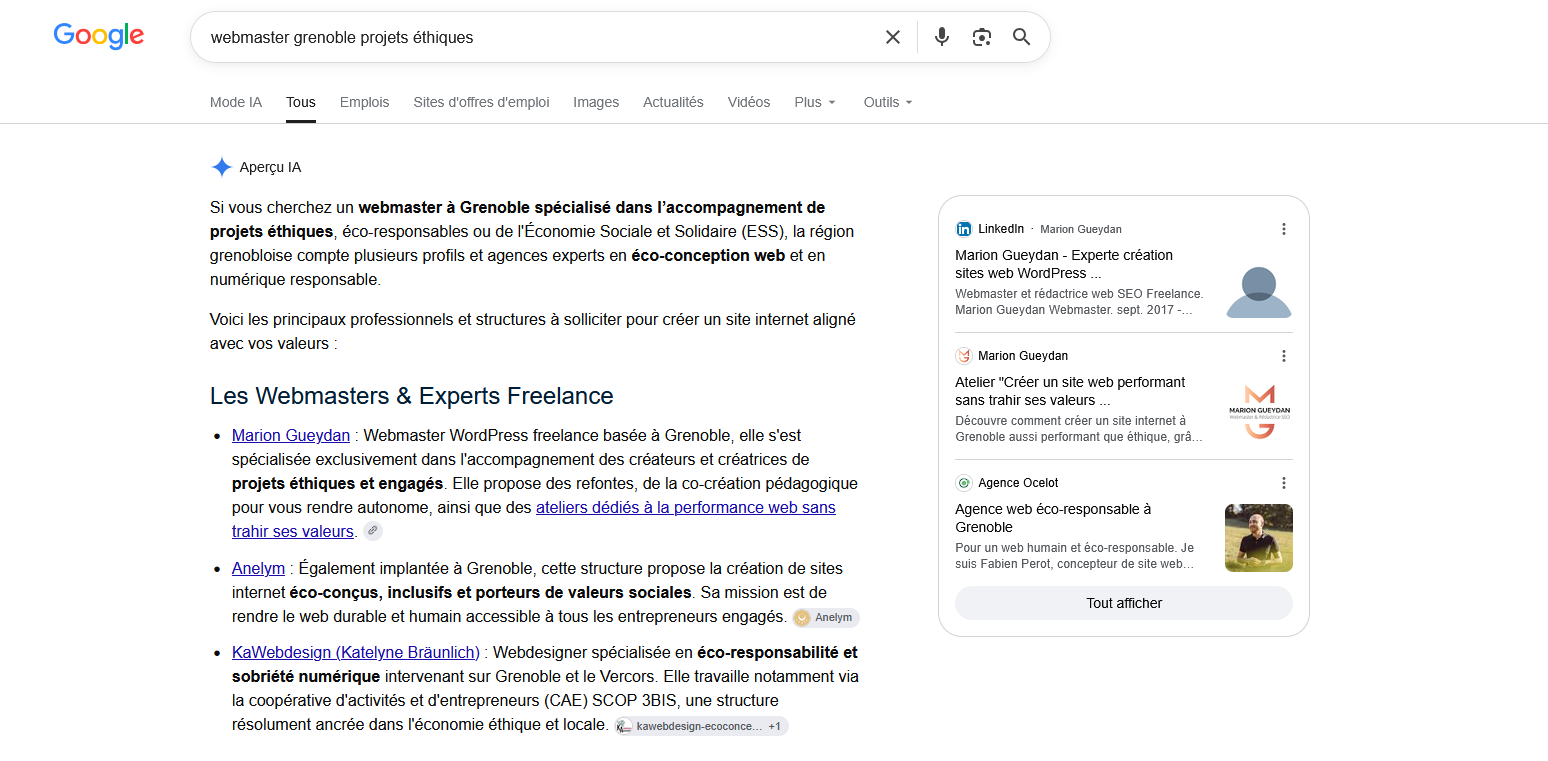Open the Sites d'offres d'emploi tab
1548x761 pixels.
(481, 102)
